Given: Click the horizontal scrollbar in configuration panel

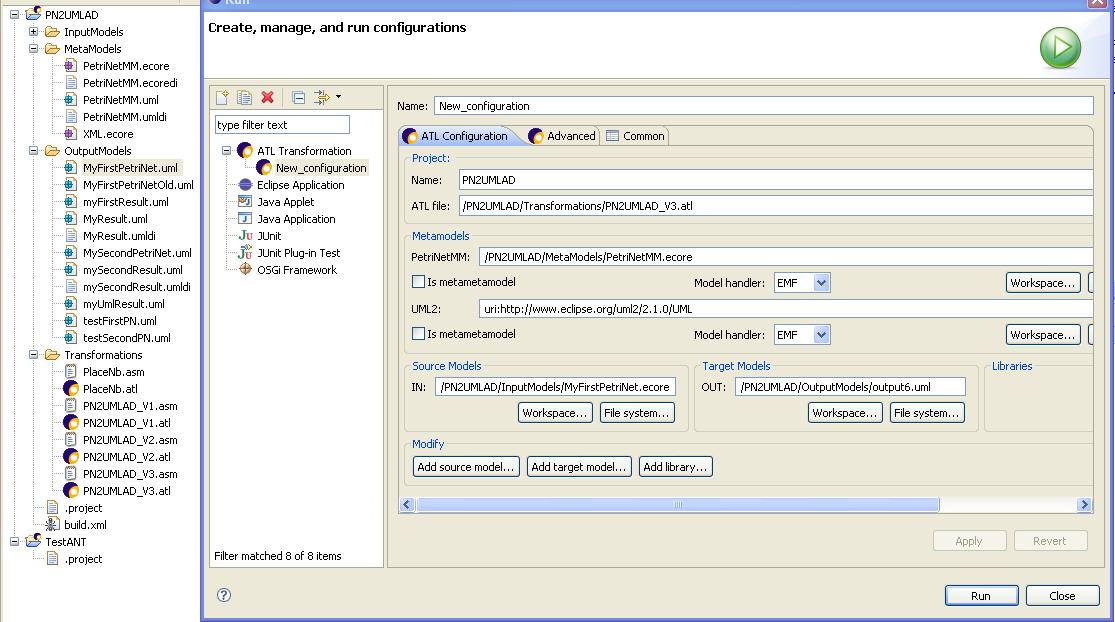Looking at the screenshot, I should [x=678, y=505].
